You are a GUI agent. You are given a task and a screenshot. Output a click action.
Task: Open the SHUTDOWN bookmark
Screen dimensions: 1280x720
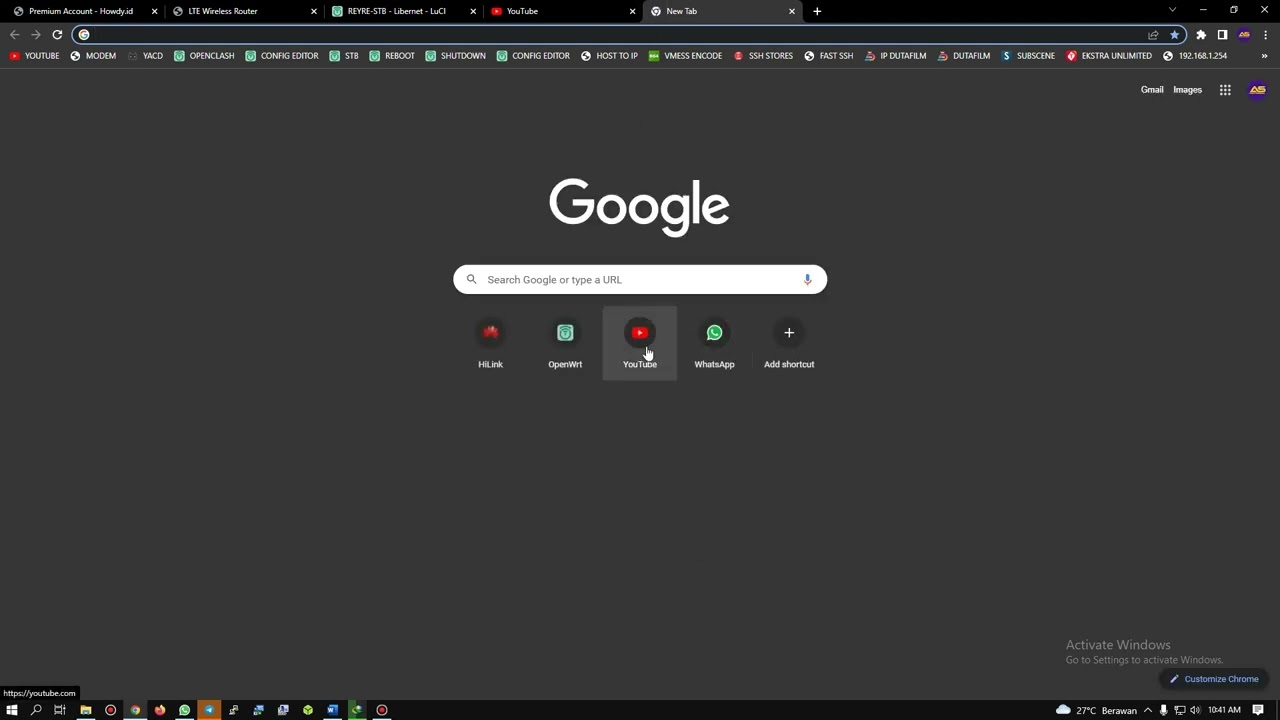pos(455,56)
